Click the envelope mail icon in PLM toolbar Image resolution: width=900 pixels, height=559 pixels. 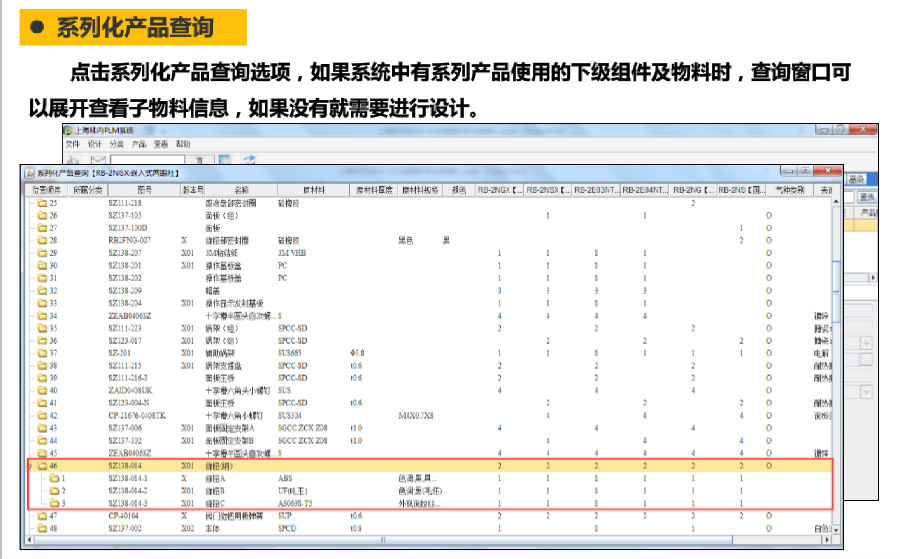tap(98, 160)
